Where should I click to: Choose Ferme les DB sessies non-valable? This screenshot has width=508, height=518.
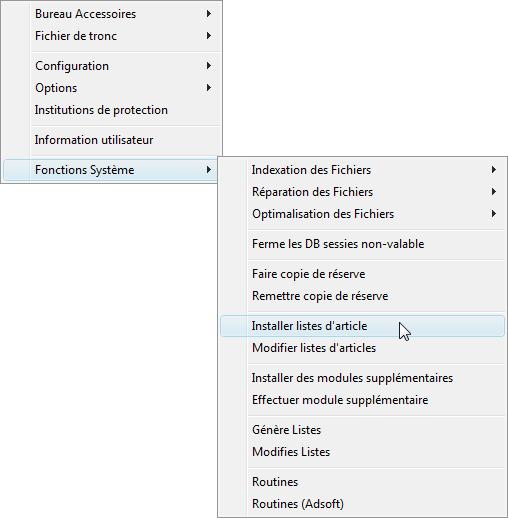(362, 244)
